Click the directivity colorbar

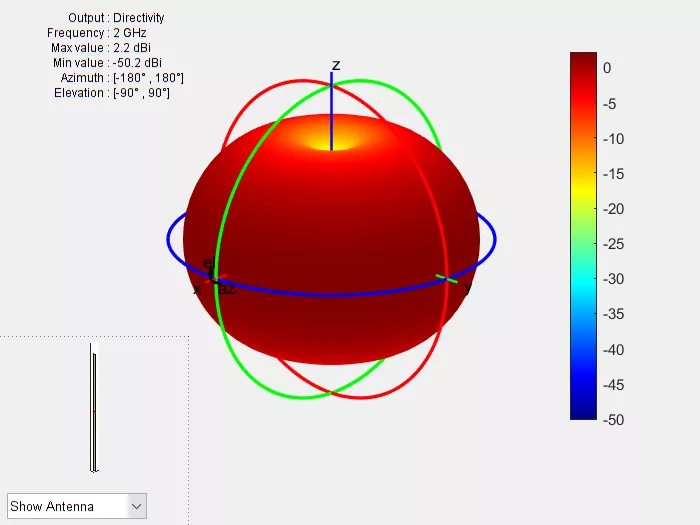click(x=583, y=236)
